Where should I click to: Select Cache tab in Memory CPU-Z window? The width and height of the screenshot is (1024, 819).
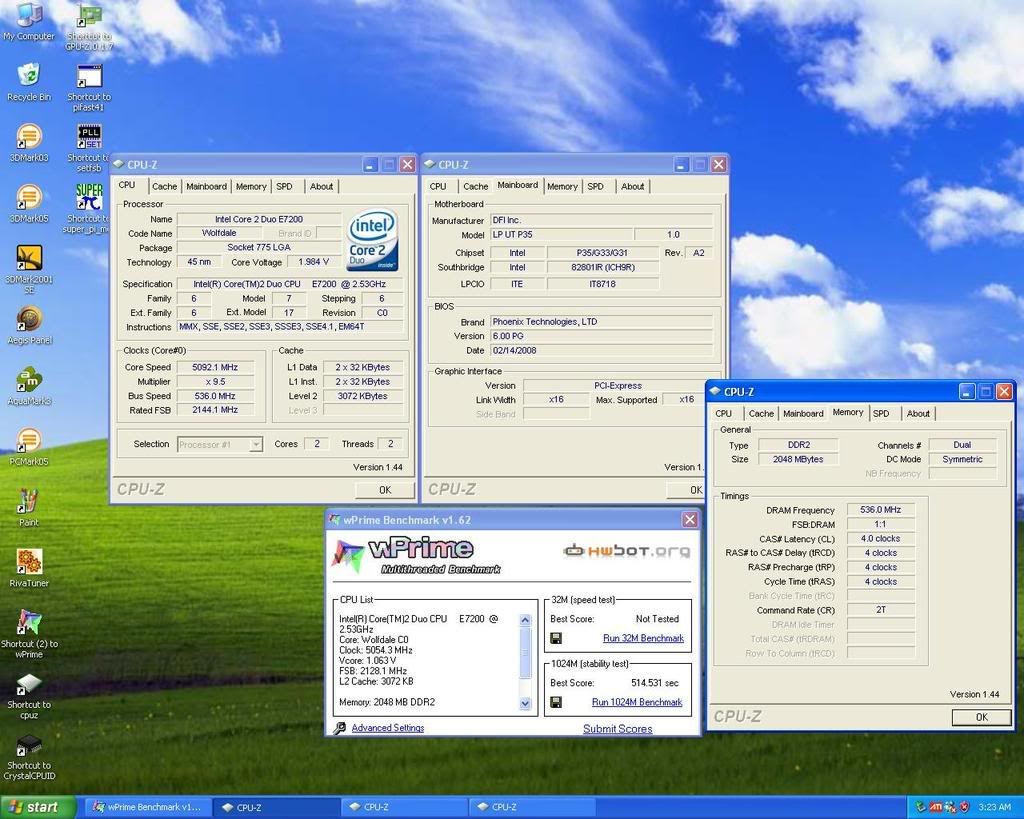(761, 413)
